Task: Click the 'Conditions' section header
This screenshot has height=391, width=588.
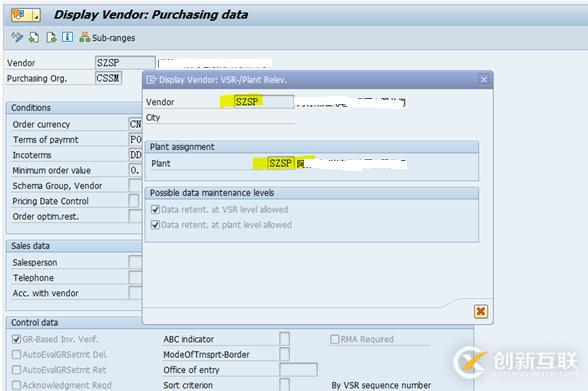Action: 31,108
